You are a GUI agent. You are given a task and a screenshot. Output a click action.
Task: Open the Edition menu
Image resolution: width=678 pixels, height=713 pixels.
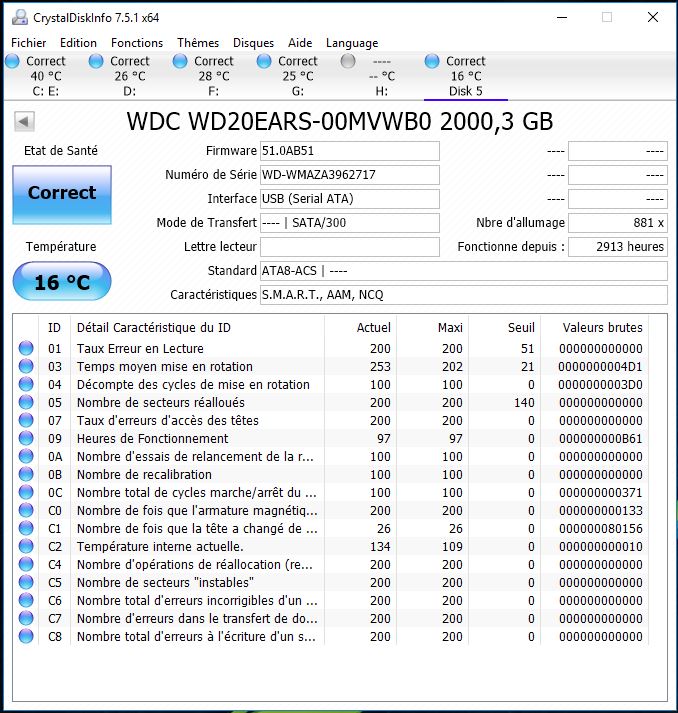tap(78, 43)
